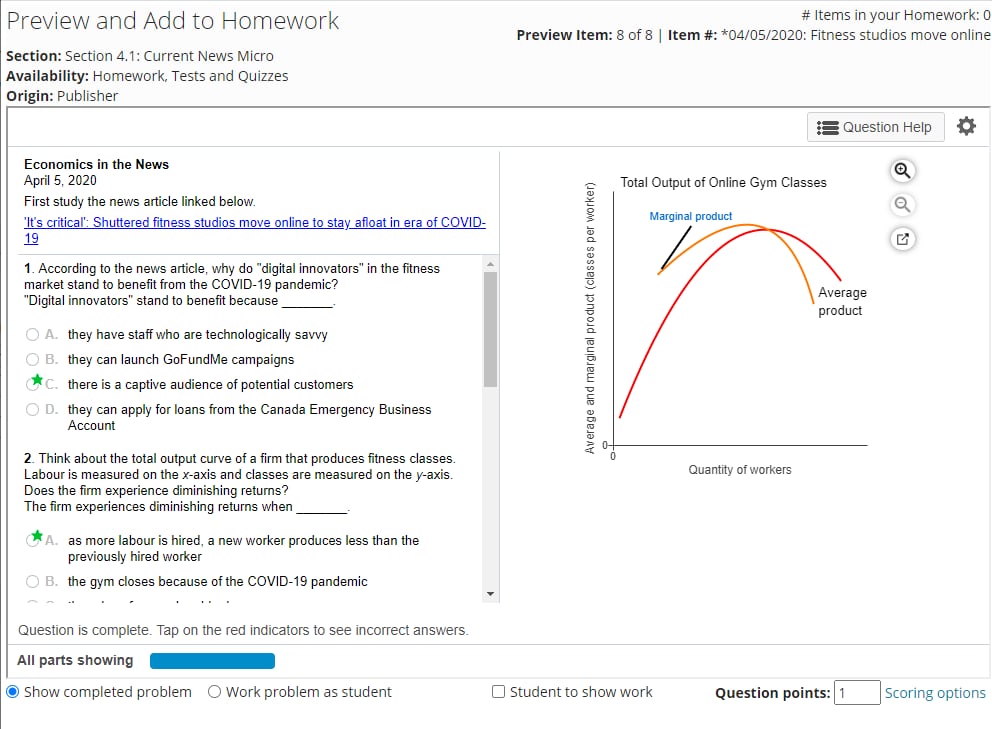Open Scoring options link
992x729 pixels.
935,693
